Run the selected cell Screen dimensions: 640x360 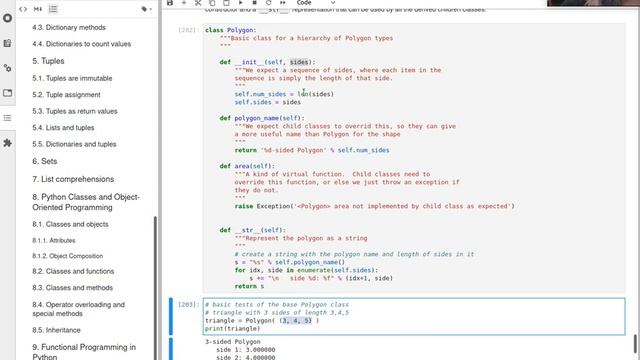tap(240, 3)
